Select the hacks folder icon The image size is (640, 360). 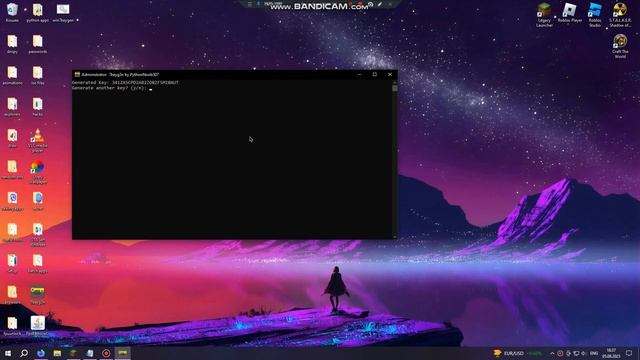(38, 107)
